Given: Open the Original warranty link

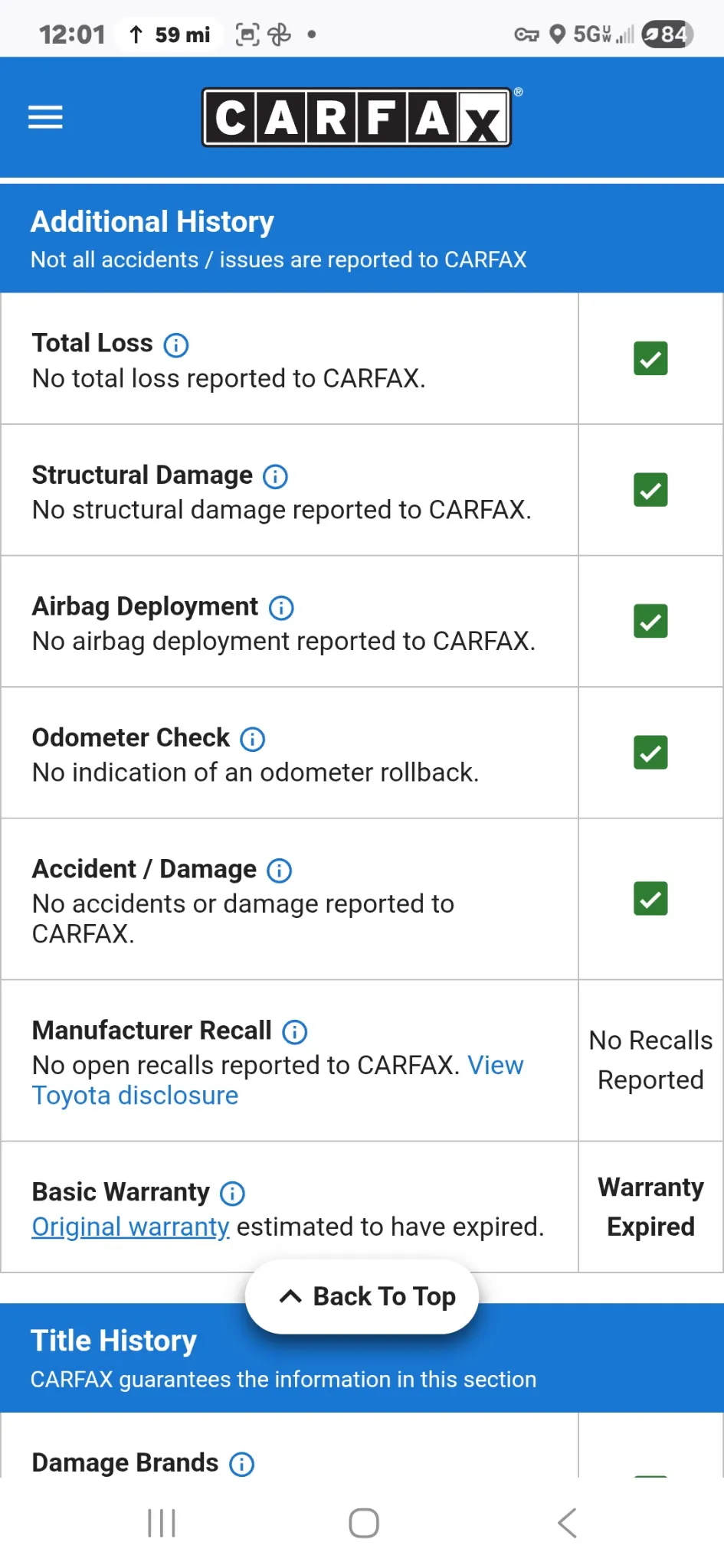Looking at the screenshot, I should tap(130, 1227).
